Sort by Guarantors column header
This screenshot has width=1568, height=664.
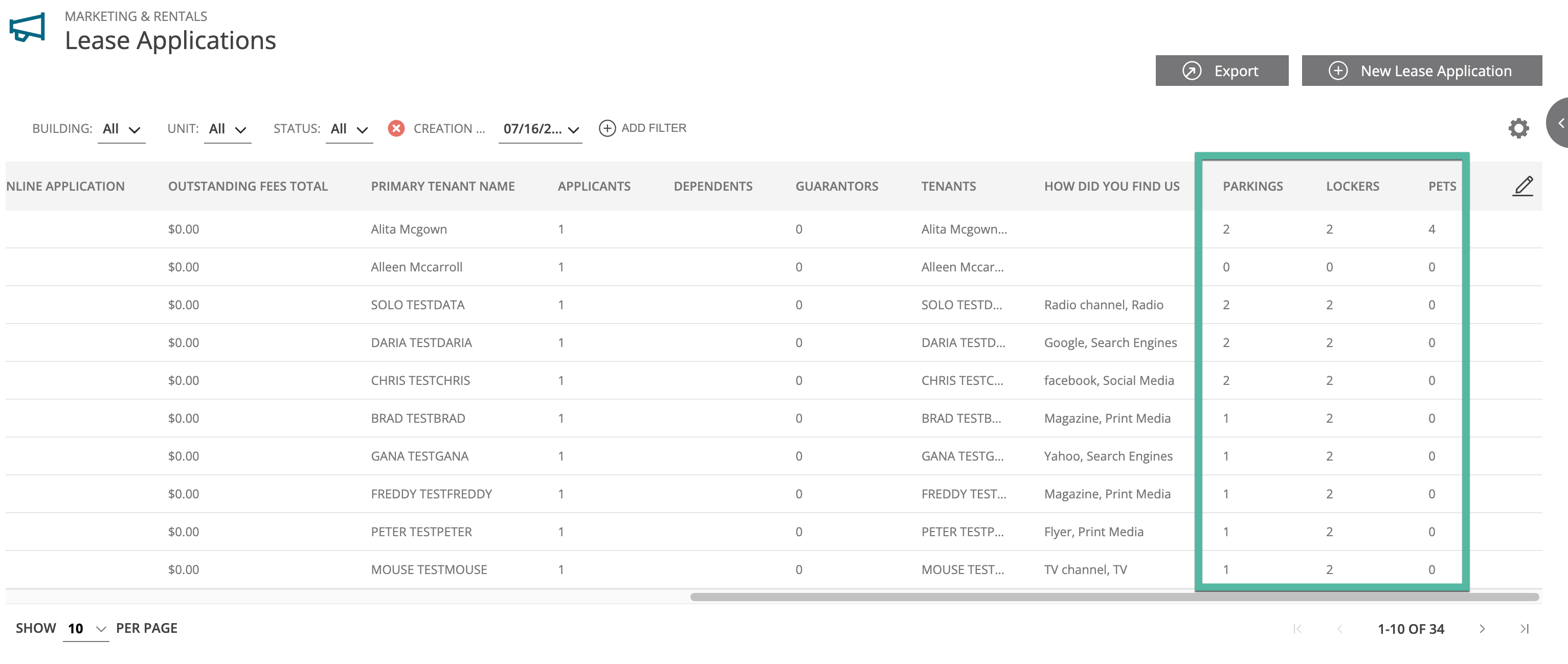point(836,186)
